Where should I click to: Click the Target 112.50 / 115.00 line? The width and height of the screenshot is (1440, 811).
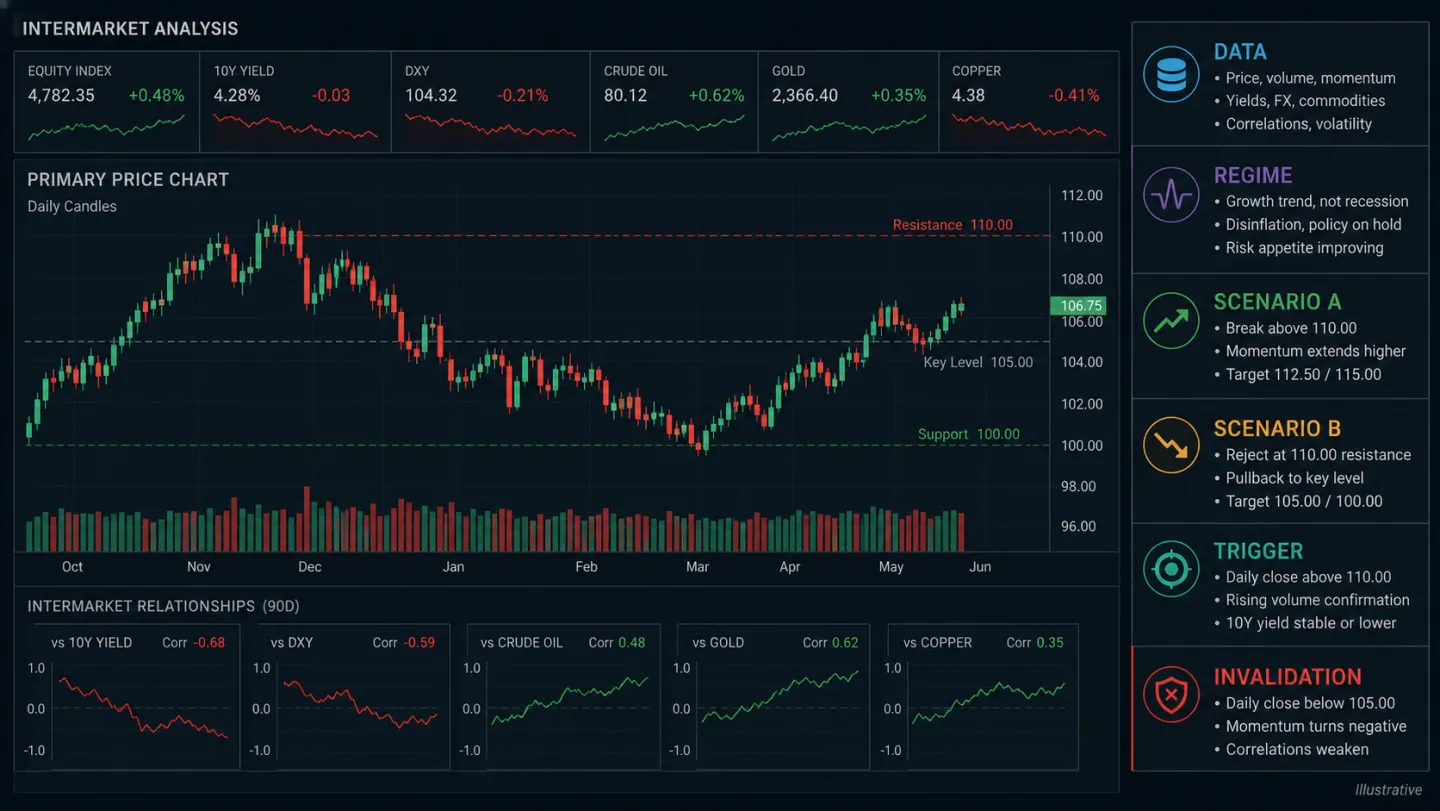pyautogui.click(x=1303, y=374)
